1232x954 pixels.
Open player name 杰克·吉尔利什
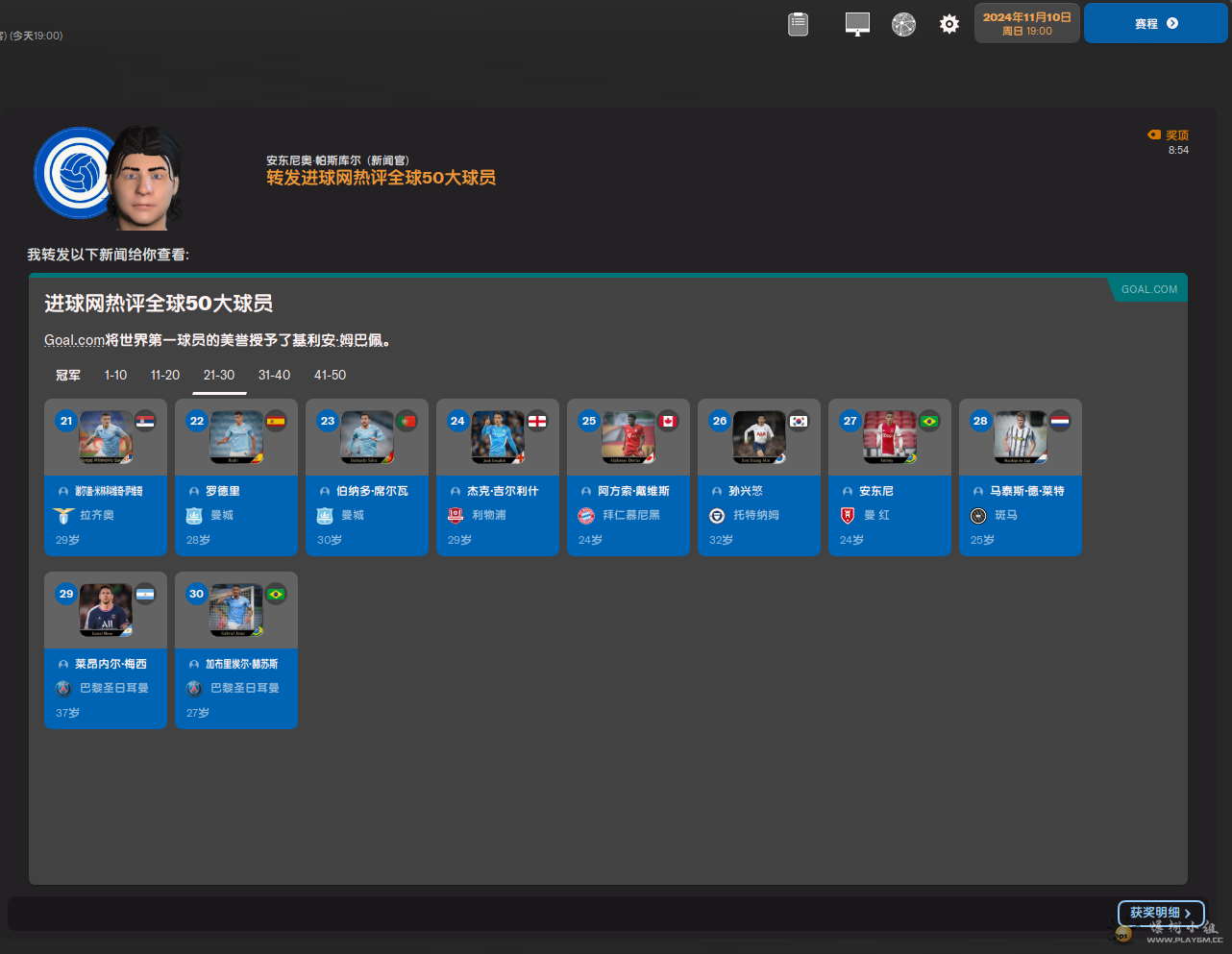503,491
